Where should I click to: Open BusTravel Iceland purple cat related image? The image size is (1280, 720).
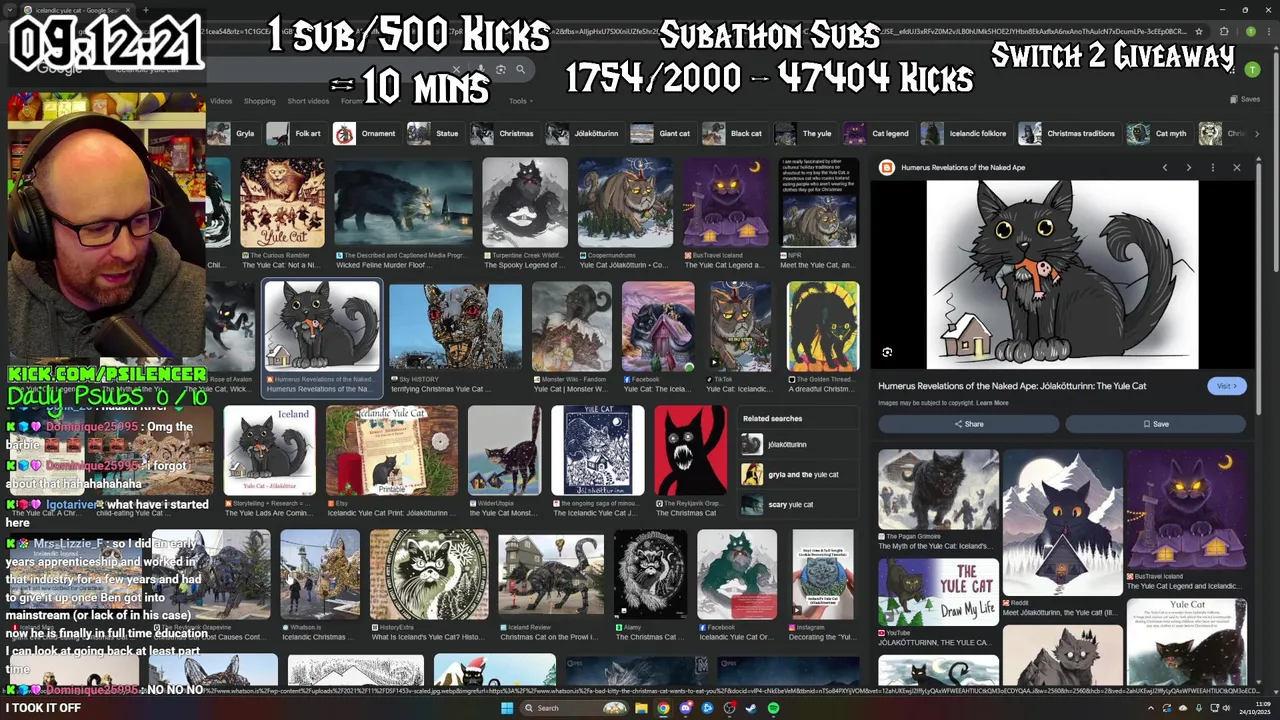pyautogui.click(x=1186, y=510)
